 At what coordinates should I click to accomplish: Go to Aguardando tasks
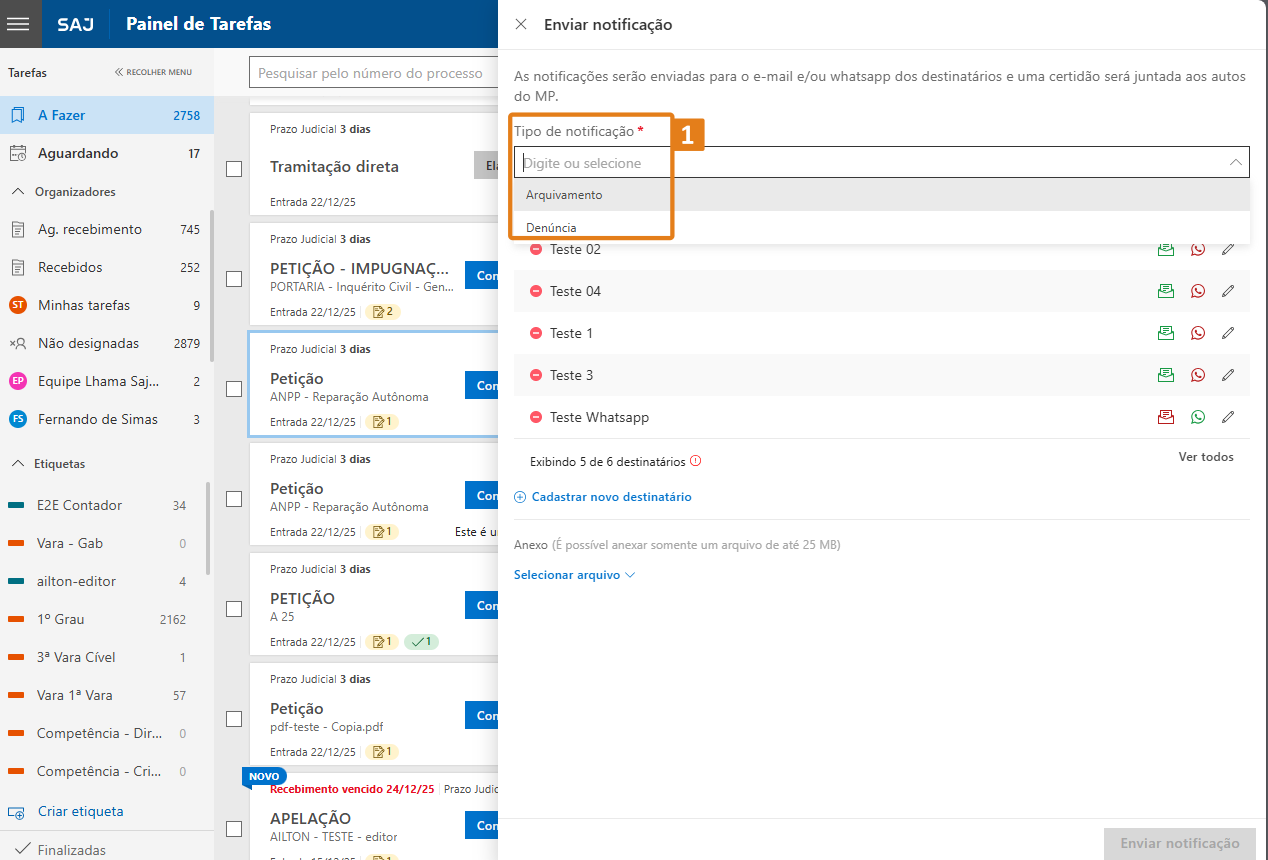(78, 153)
